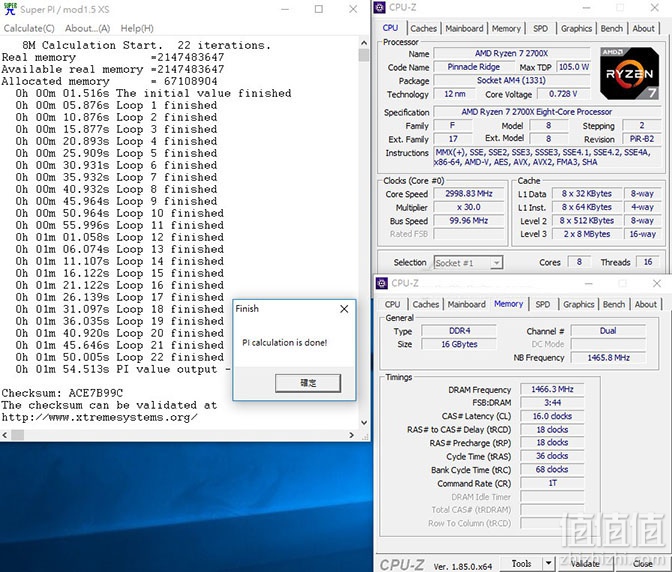Click the CPU-Z icon in upper window title bar
This screenshot has width=672, height=572.
pyautogui.click(x=379, y=7)
